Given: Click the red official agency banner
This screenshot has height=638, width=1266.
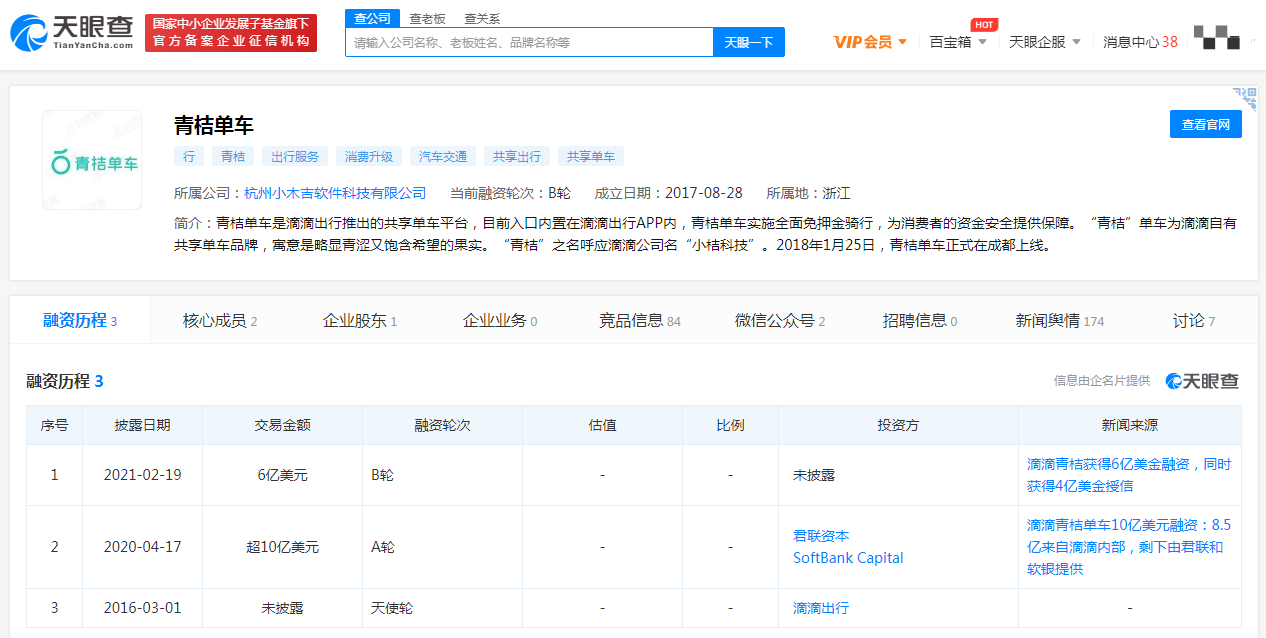Looking at the screenshot, I should 231,33.
